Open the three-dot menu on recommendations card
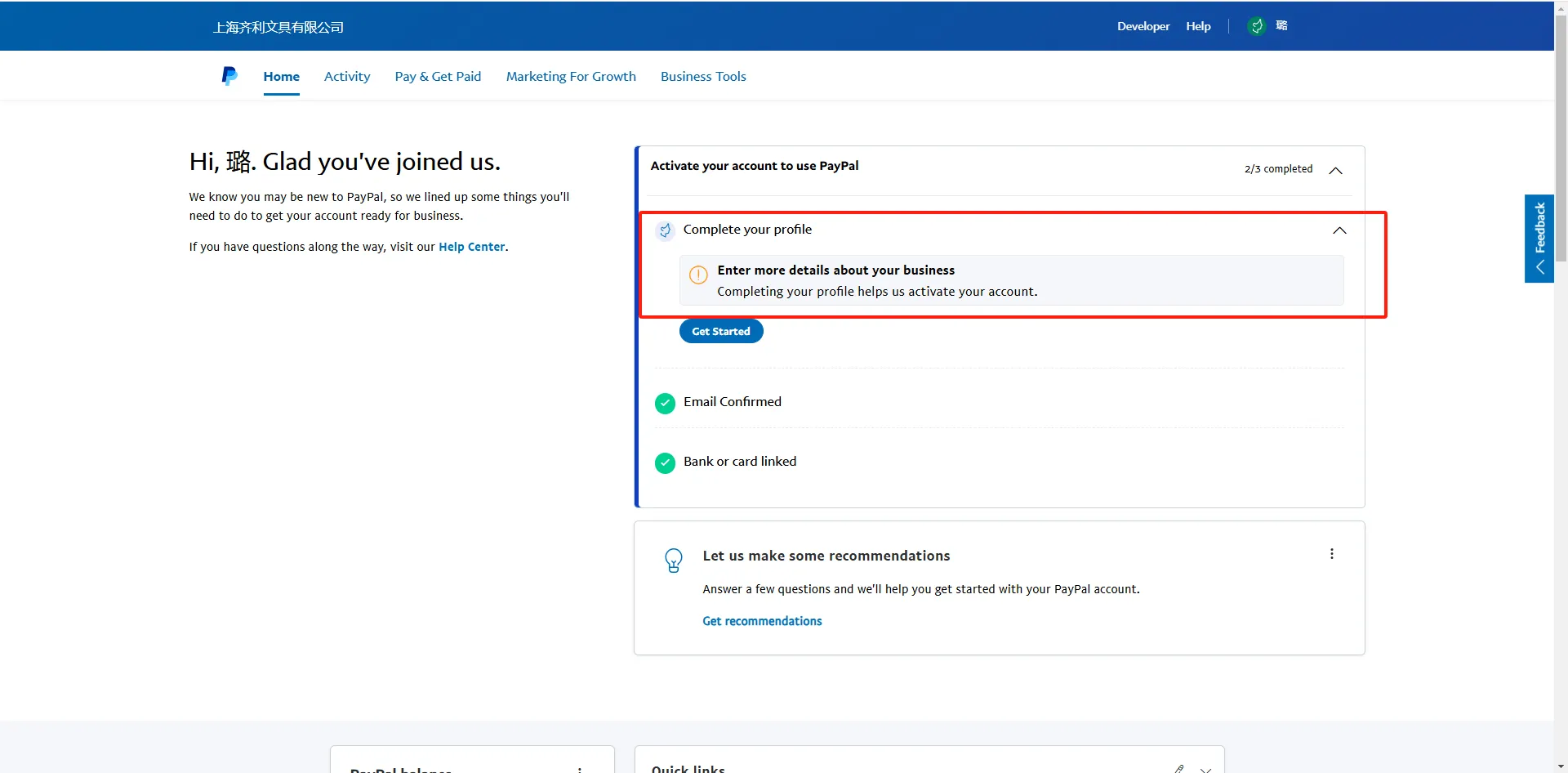 tap(1332, 554)
